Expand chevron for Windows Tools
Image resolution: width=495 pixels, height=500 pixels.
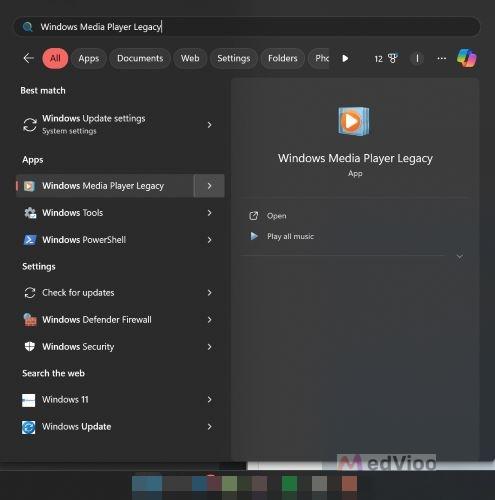point(209,213)
